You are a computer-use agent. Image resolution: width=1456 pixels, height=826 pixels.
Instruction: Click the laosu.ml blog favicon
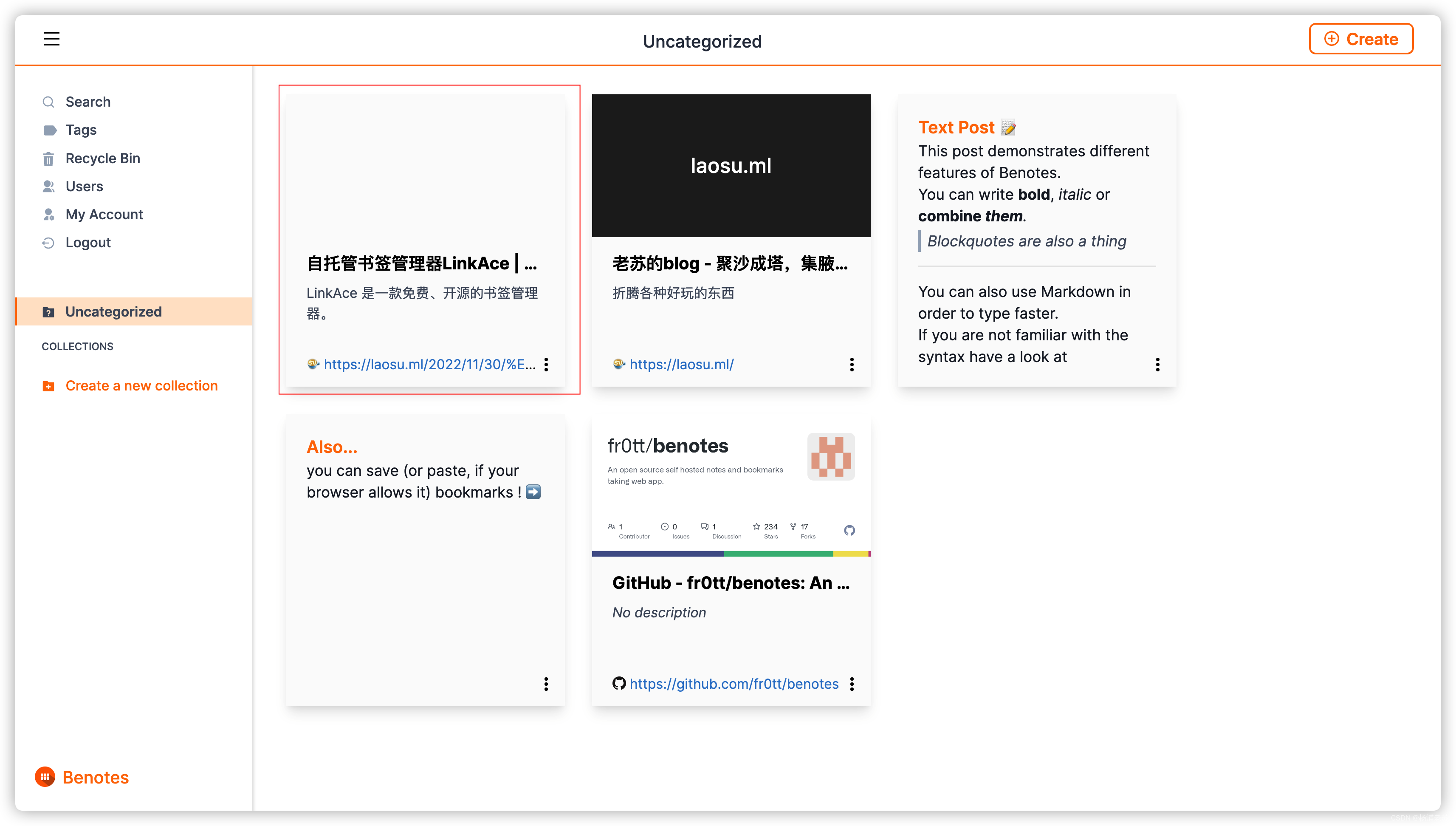pyautogui.click(x=618, y=364)
